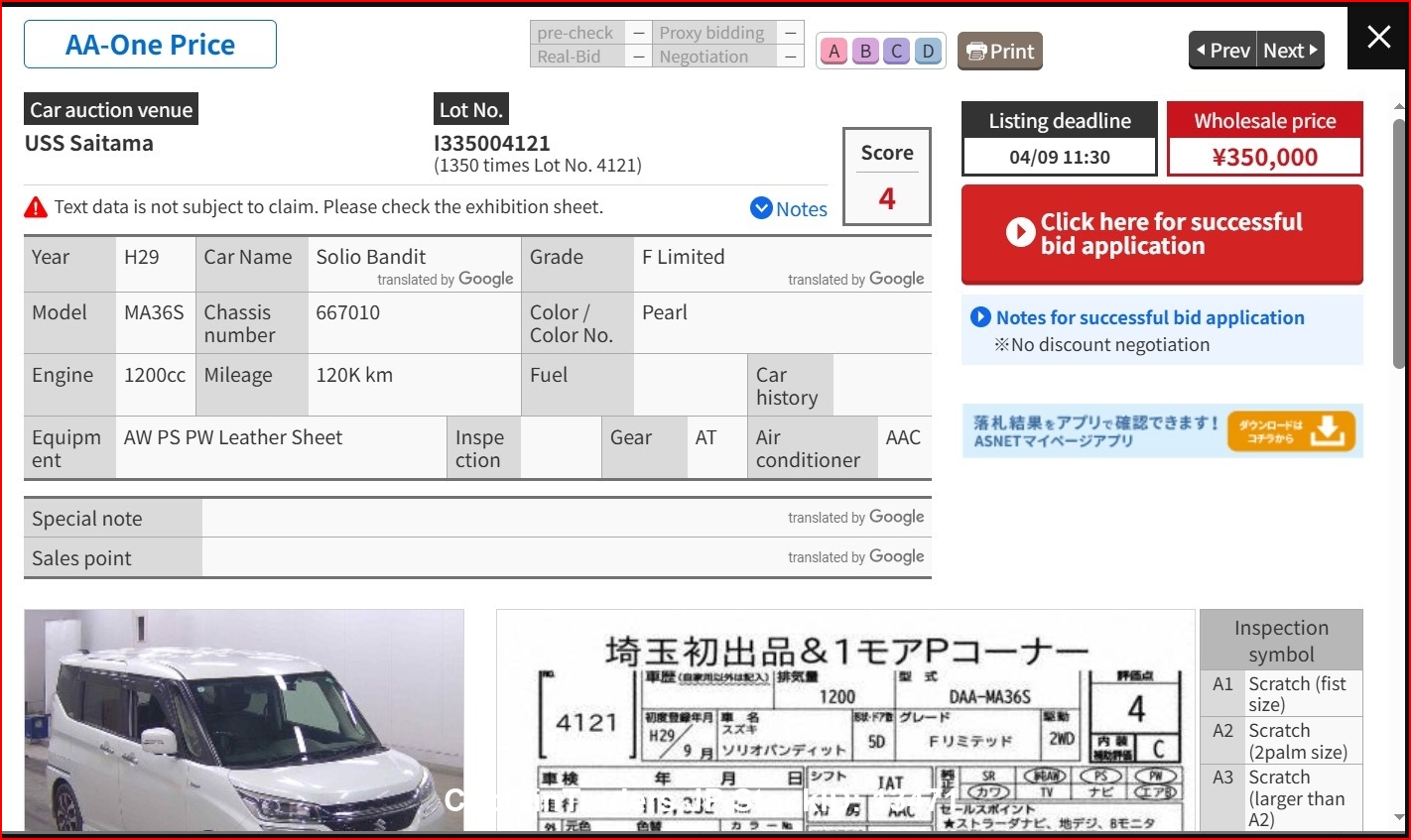Click the pink A color button
Viewport: 1411px width, 840px height.
coord(834,52)
